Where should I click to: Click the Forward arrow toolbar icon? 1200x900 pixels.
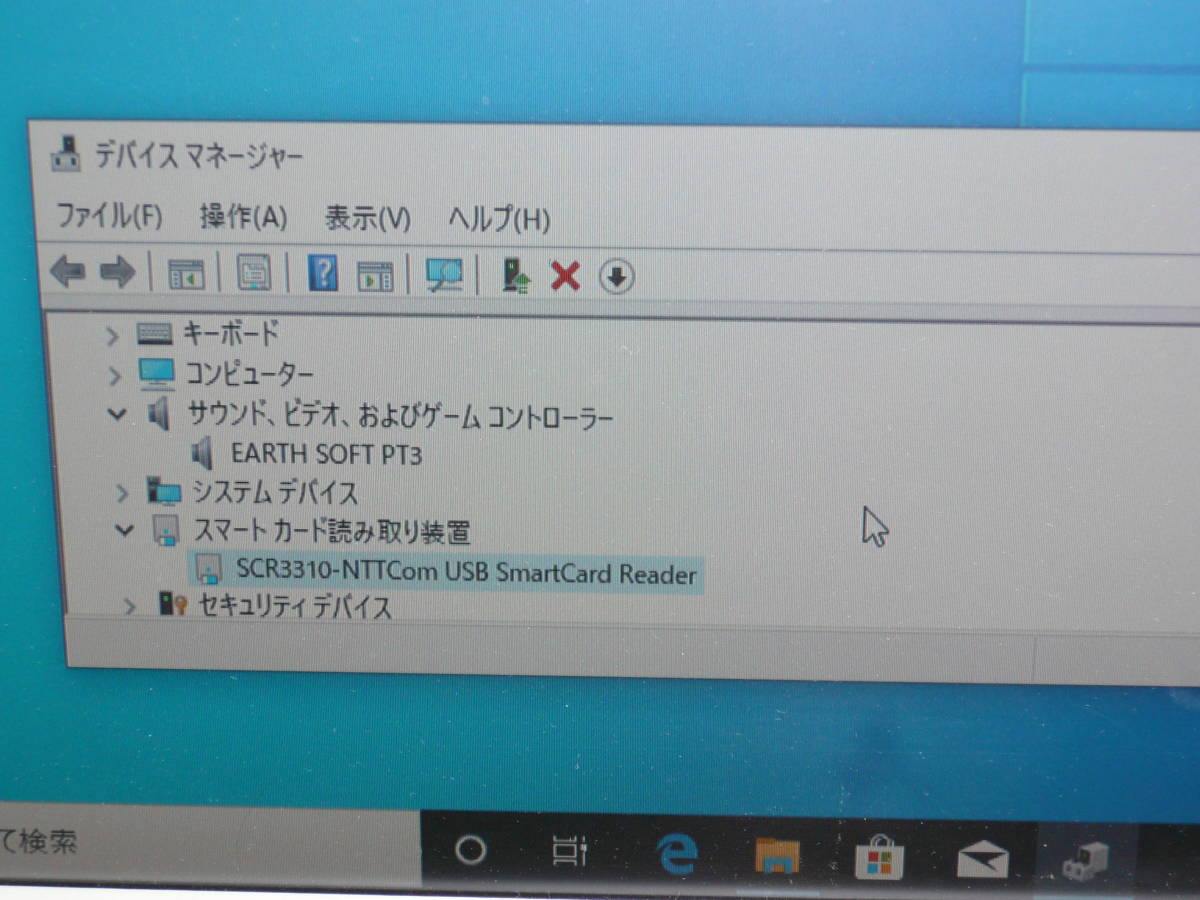tap(117, 271)
